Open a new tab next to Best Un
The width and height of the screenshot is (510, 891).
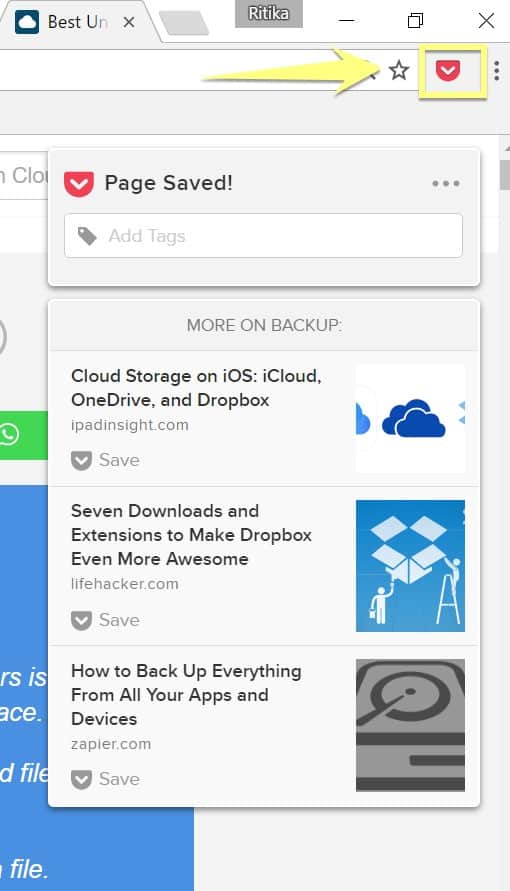tap(183, 23)
